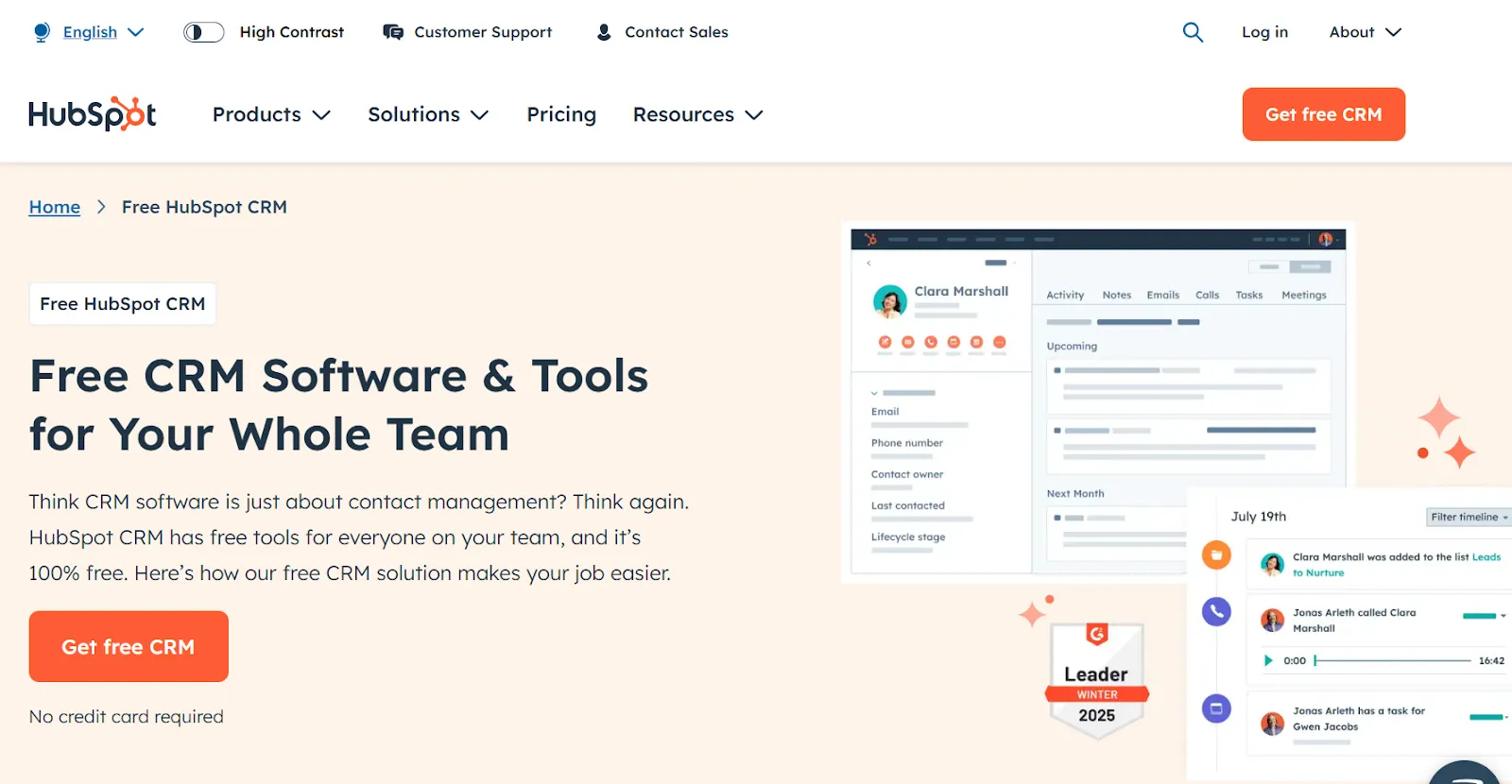Screen dimensions: 1512x784
Task: Open the English language dropdown
Action: (x=103, y=32)
